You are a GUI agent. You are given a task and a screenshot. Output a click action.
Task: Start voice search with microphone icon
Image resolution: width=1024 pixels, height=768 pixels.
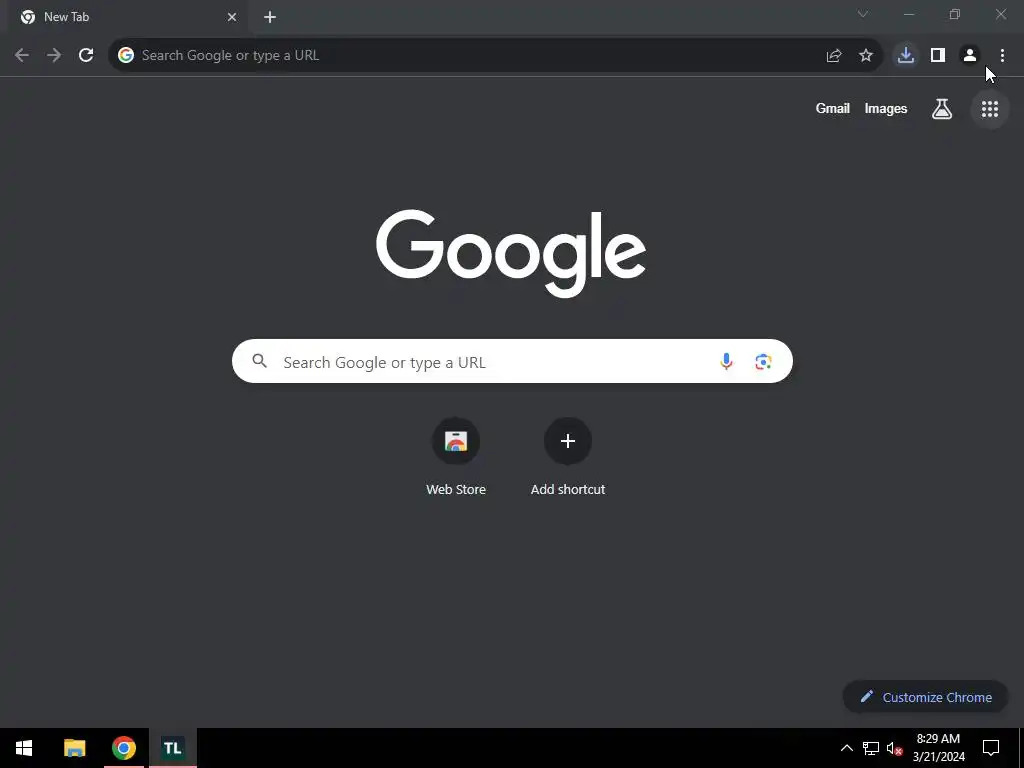726,361
